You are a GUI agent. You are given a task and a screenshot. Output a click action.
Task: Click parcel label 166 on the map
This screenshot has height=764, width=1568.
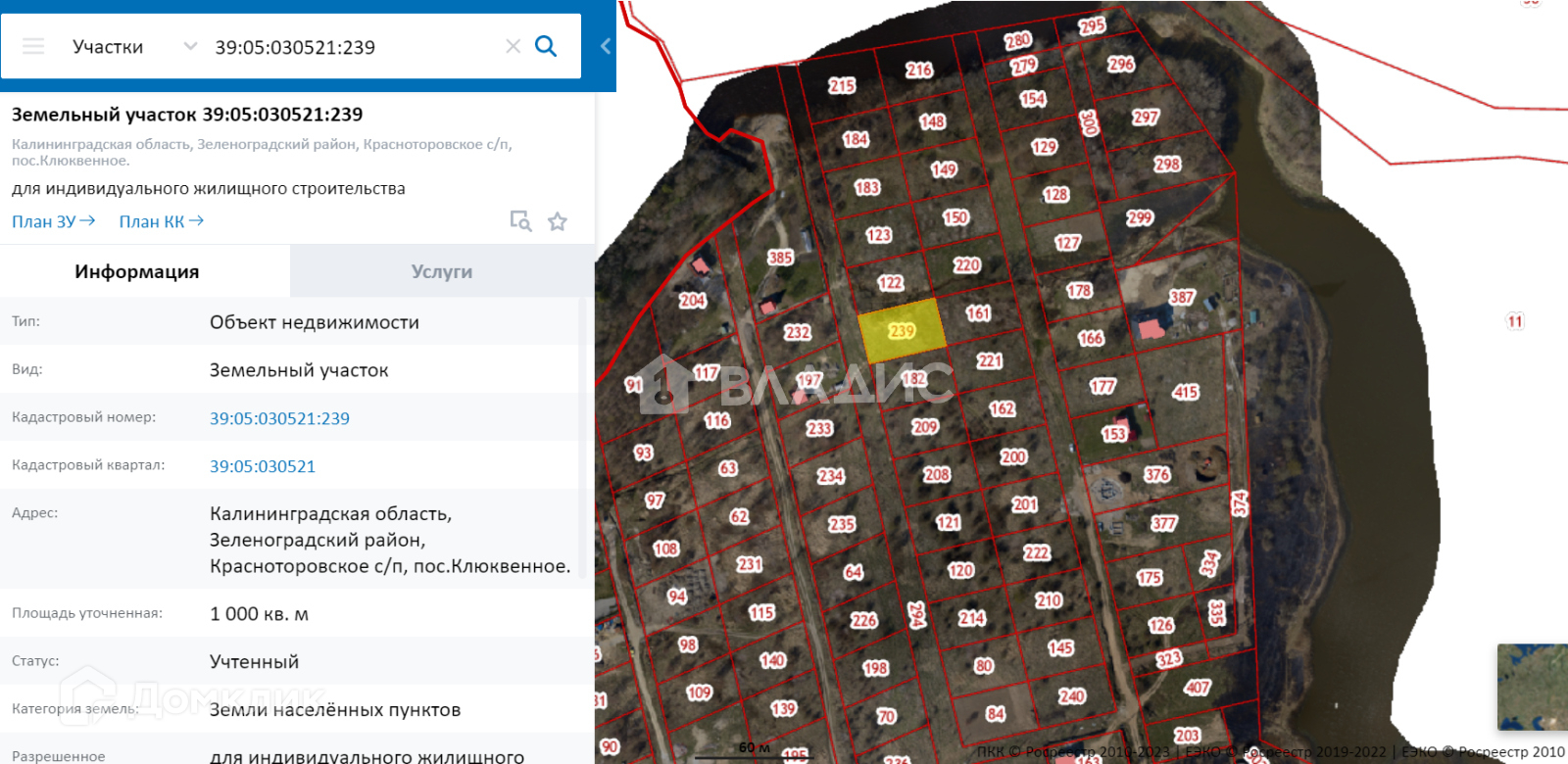pyautogui.click(x=1091, y=338)
